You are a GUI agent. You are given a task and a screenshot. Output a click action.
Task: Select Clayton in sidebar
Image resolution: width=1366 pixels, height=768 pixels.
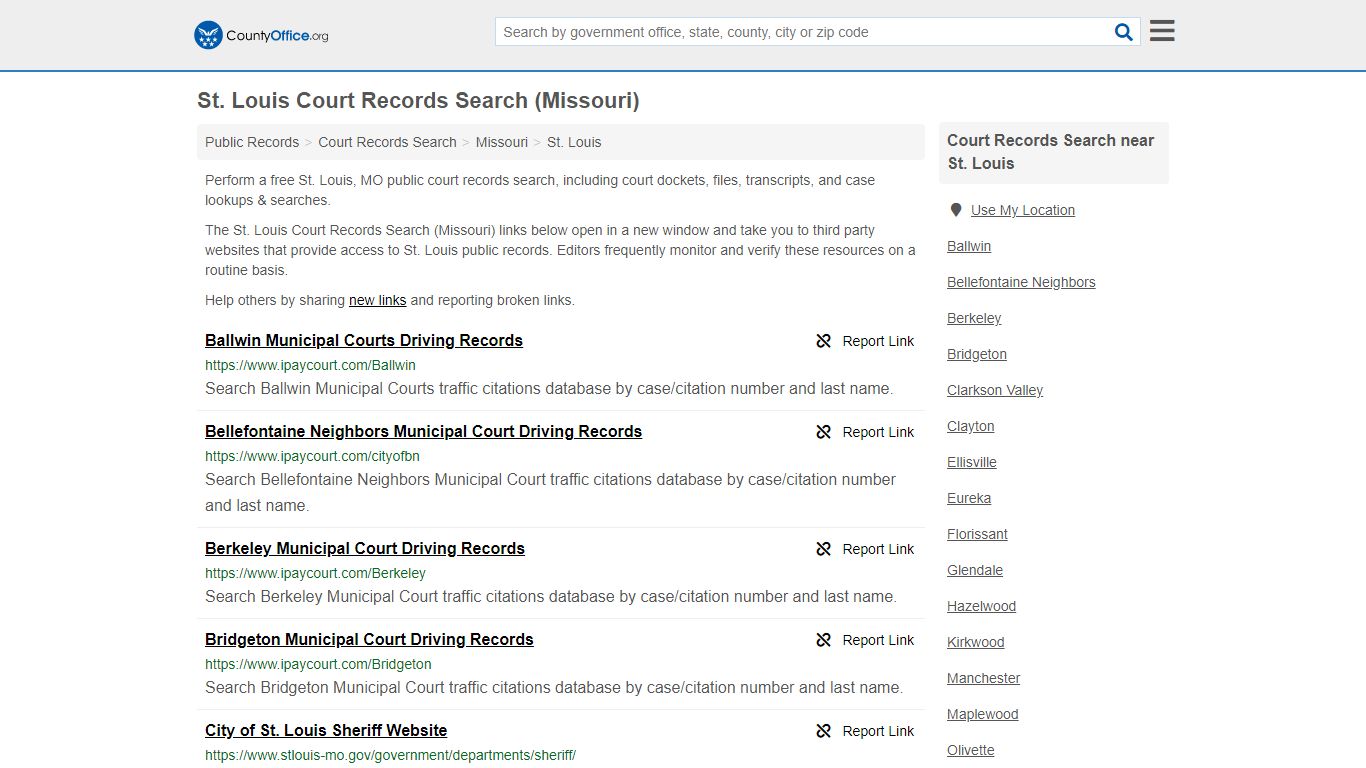[x=970, y=426]
